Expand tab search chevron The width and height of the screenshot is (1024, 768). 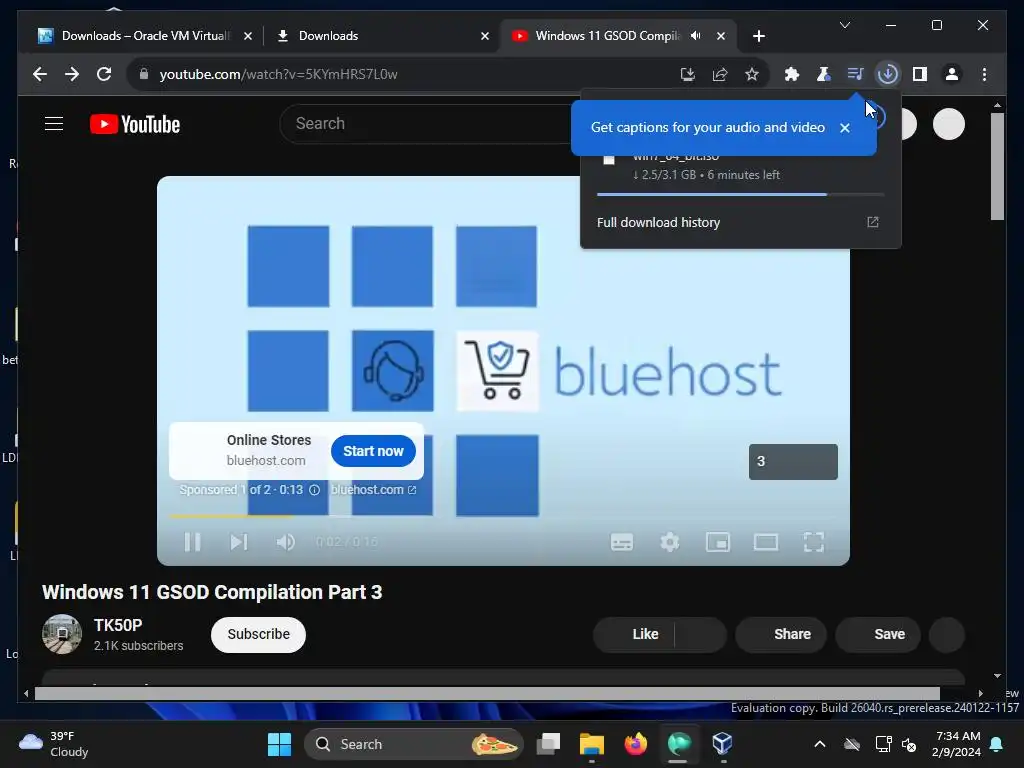844,25
